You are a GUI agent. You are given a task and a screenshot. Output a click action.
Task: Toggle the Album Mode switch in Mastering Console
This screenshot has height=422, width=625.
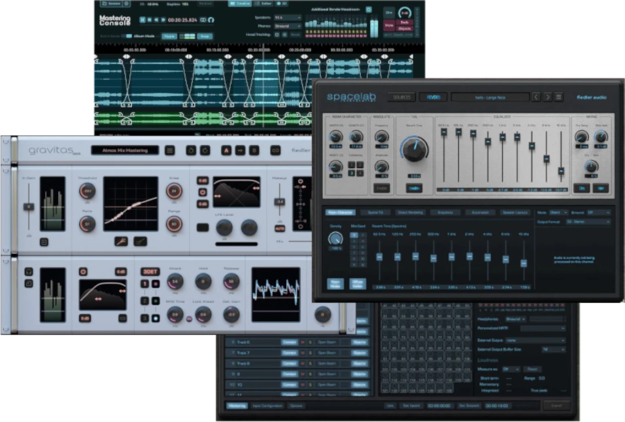click(x=128, y=36)
